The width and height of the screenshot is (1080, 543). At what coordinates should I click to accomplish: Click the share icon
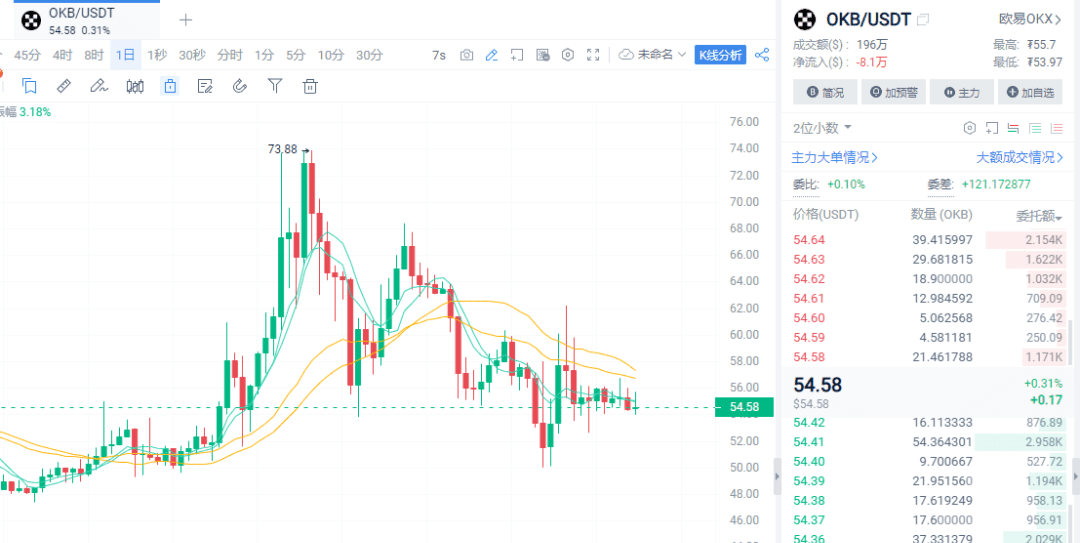(762, 55)
